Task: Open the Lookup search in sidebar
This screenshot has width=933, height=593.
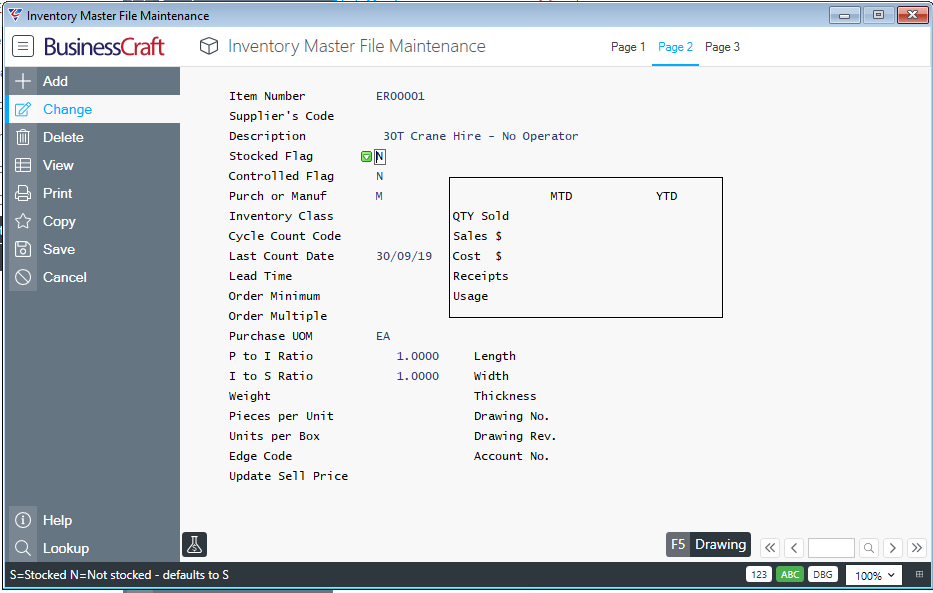Action: pyautogui.click(x=65, y=548)
